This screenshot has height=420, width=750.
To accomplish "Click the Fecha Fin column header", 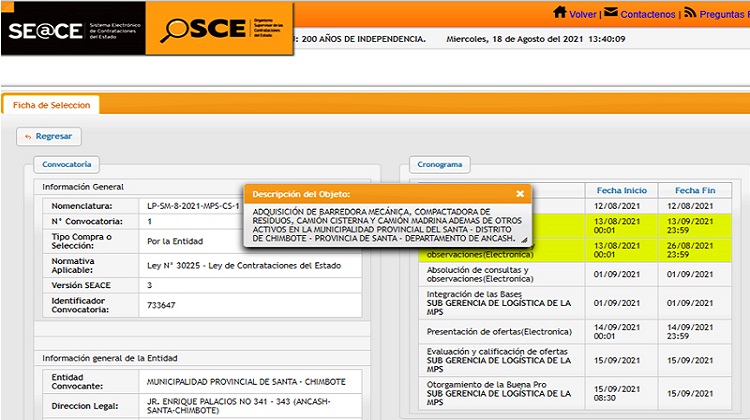I will [695, 190].
